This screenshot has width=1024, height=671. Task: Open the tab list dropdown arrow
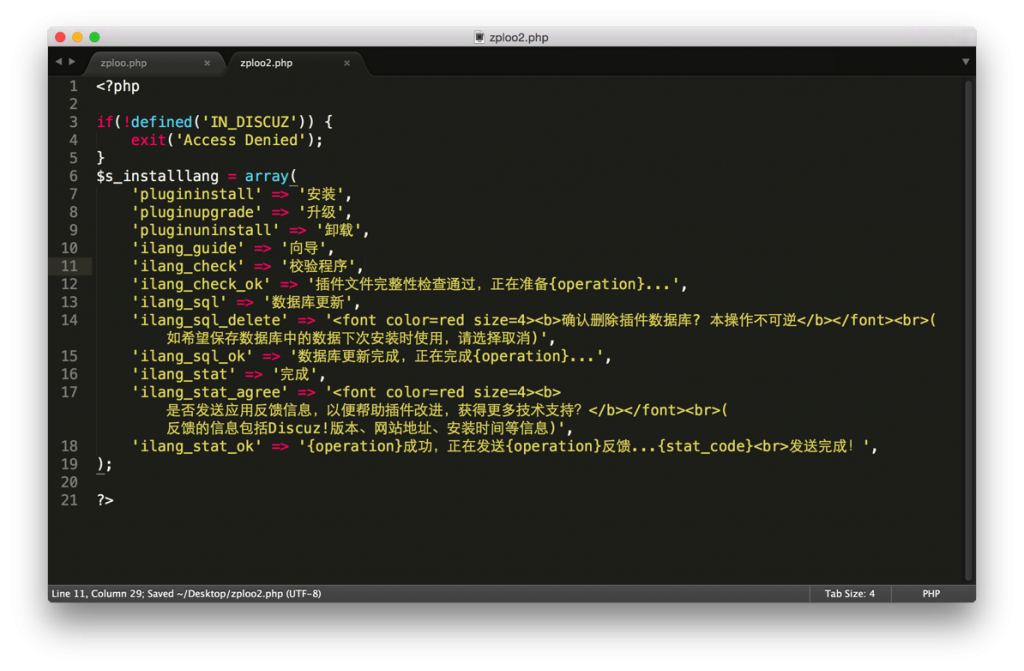point(965,62)
